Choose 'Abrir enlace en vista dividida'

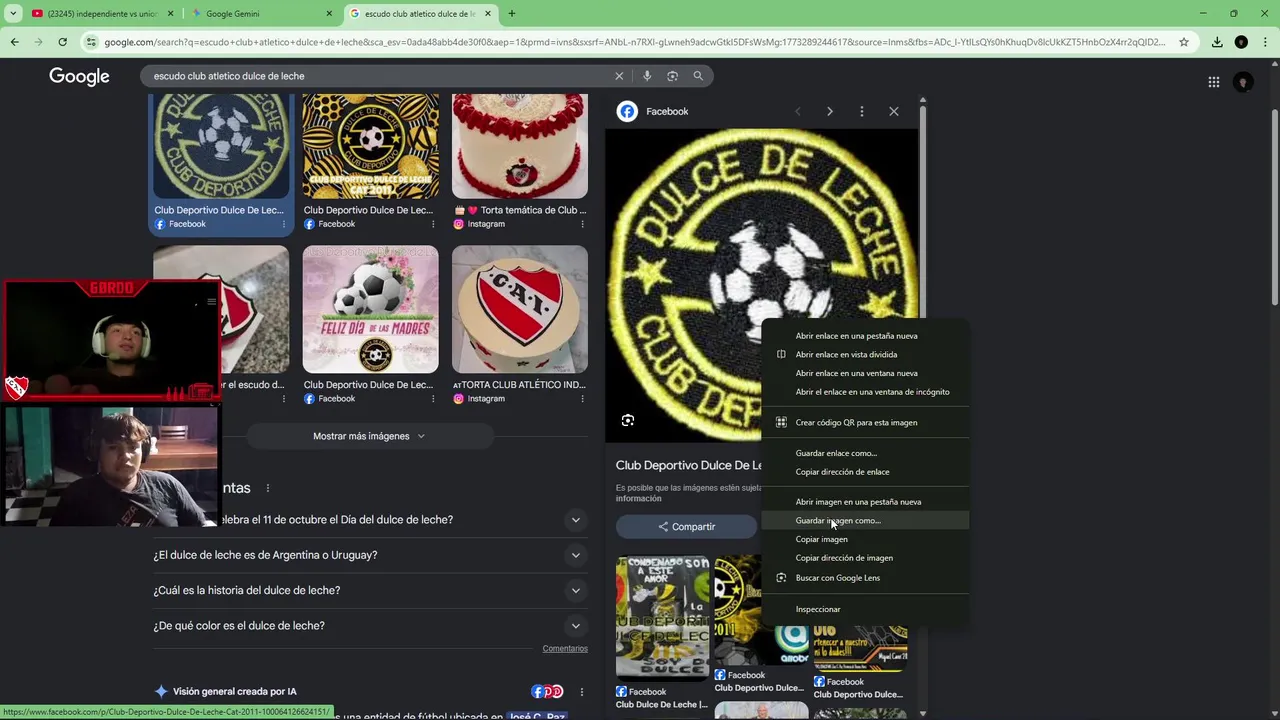click(866, 354)
